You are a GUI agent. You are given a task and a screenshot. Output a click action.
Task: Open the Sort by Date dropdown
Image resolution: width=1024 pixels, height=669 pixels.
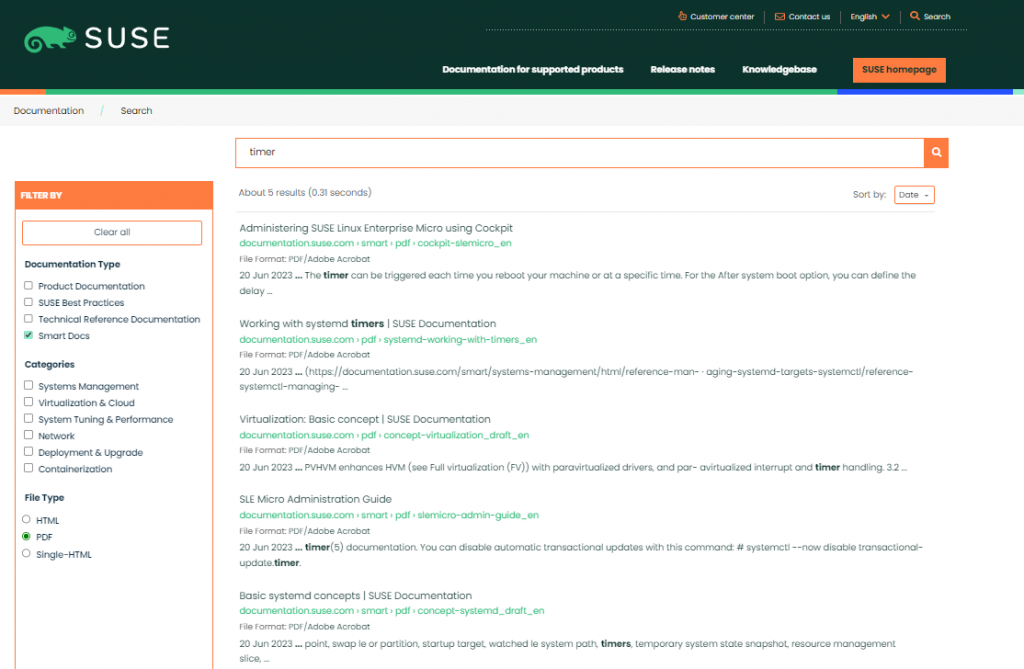point(914,195)
